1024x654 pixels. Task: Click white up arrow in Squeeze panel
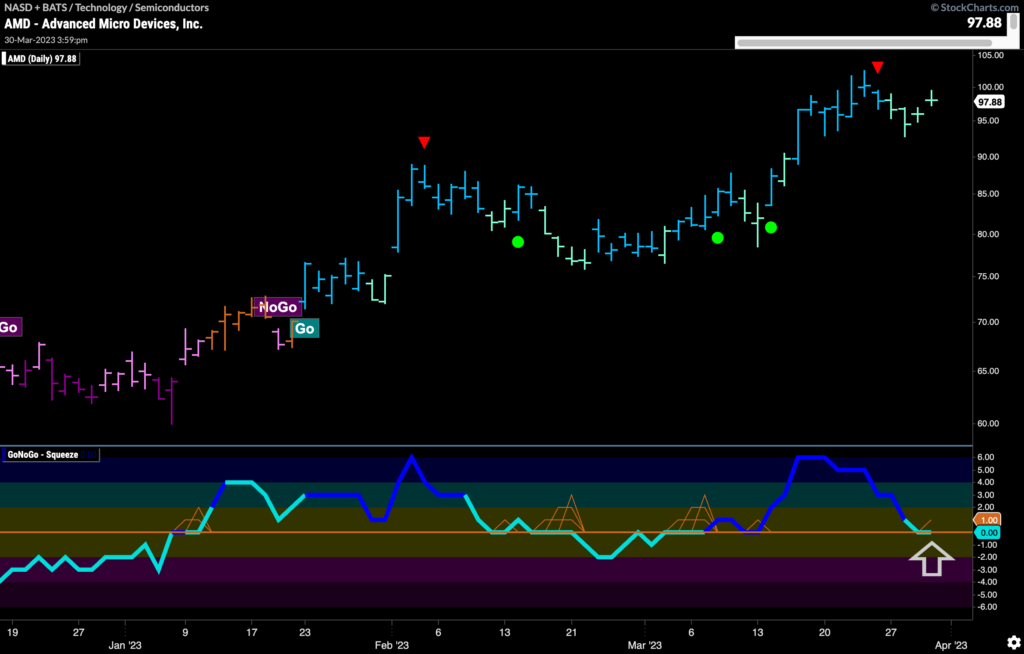[930, 563]
